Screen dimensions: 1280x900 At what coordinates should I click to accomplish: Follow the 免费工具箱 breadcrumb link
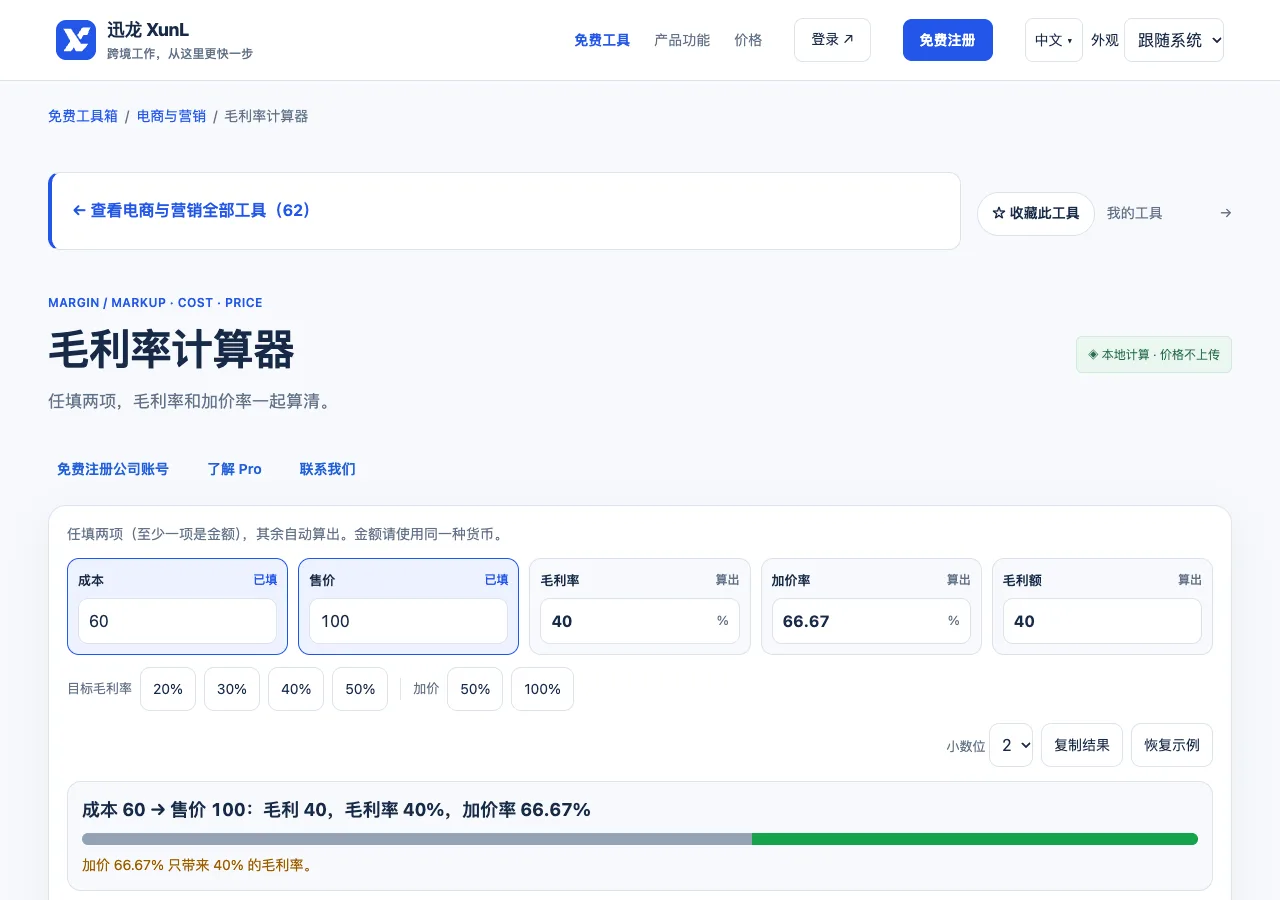[83, 116]
